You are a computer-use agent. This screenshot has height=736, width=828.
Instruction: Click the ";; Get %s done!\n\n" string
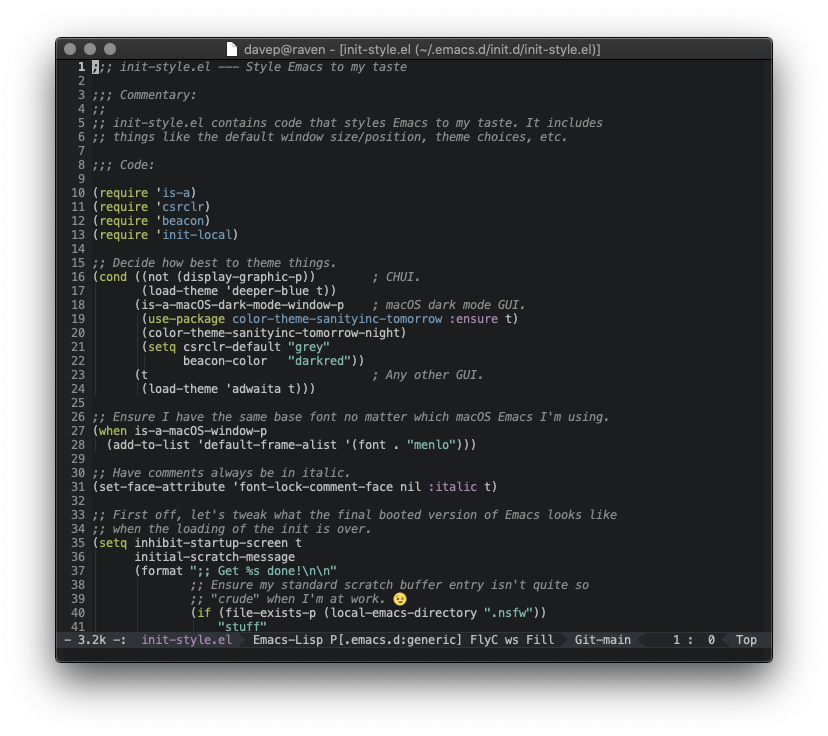point(264,571)
